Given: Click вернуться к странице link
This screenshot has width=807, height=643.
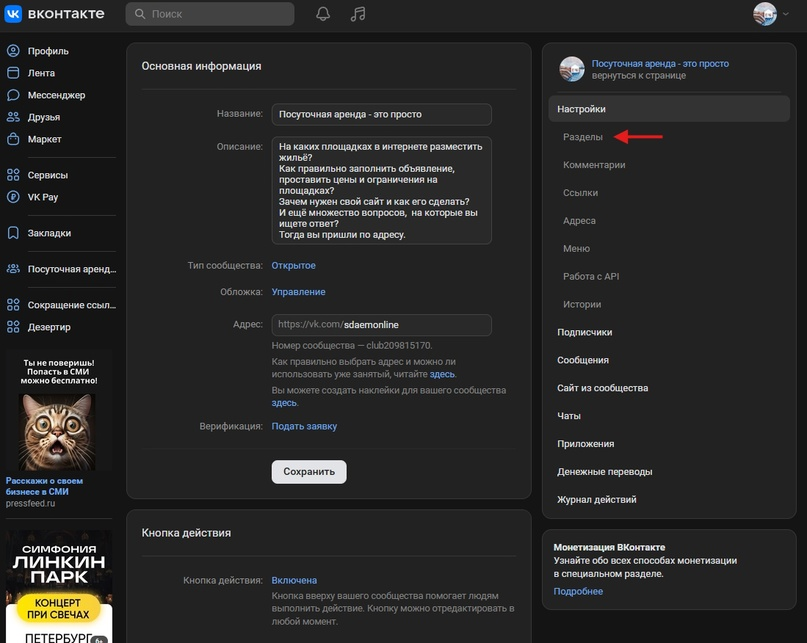Looking at the screenshot, I should click(x=638, y=75).
